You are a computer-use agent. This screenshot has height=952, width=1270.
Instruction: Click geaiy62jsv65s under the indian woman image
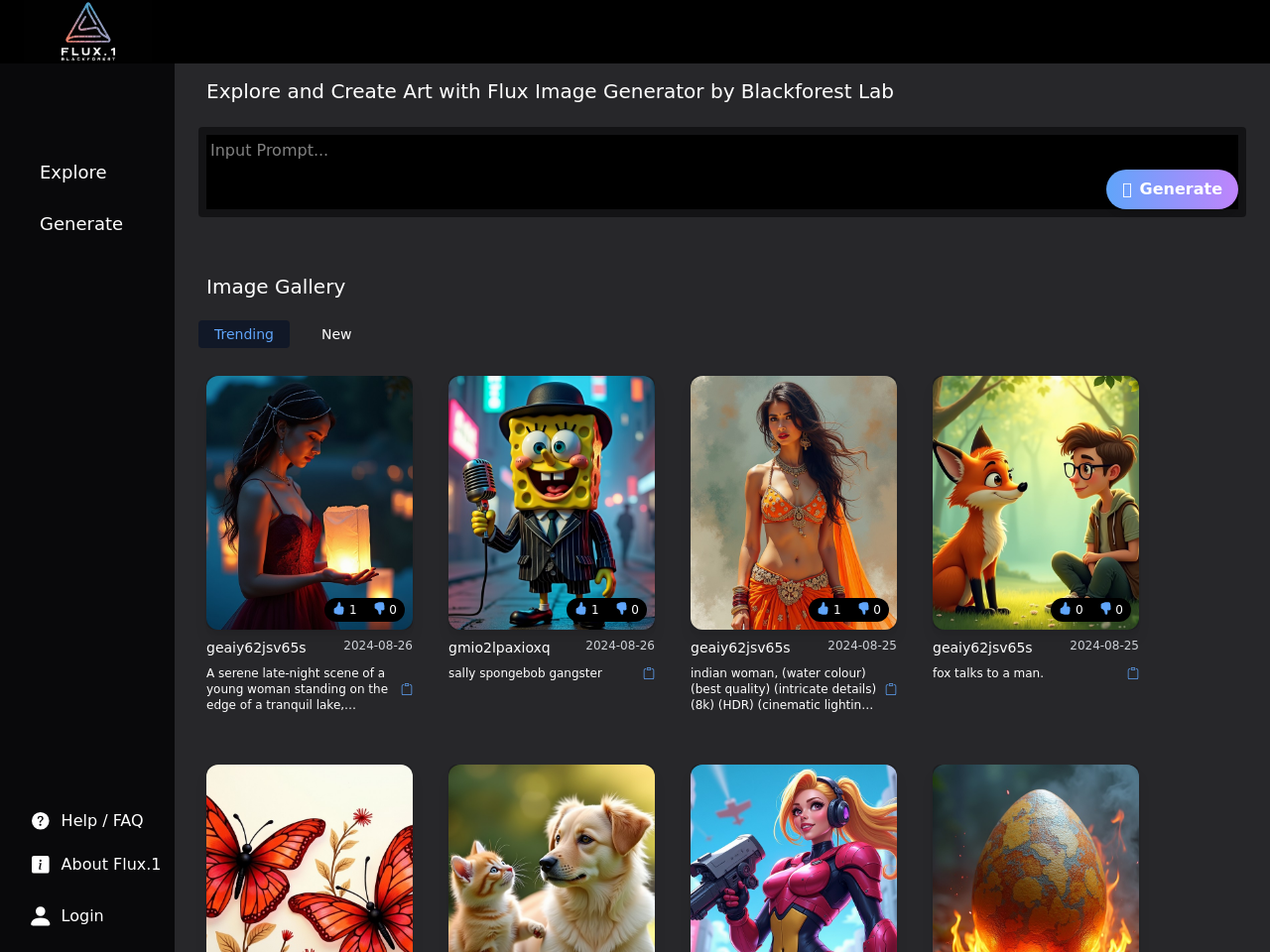tap(740, 648)
